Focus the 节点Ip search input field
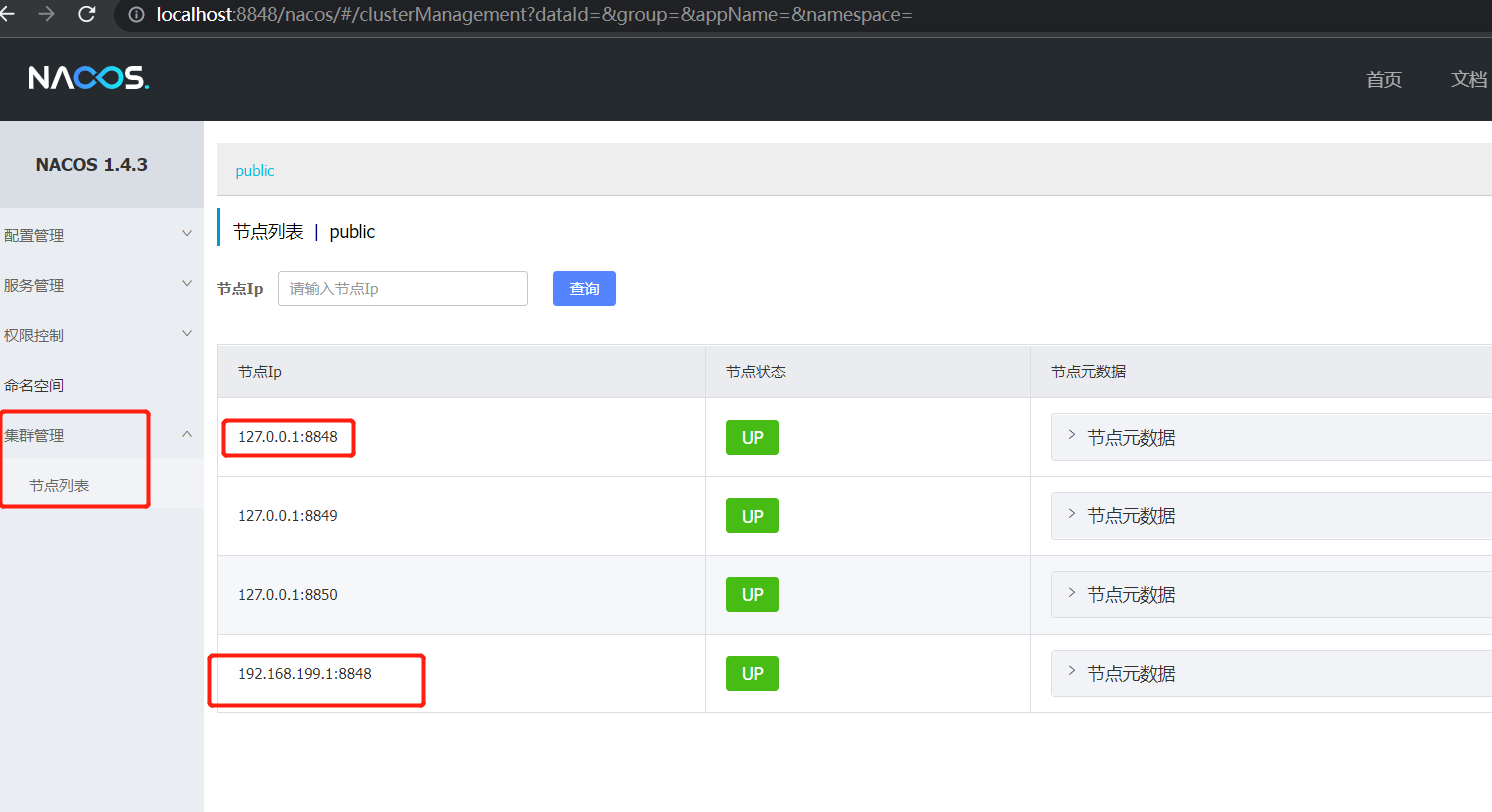Screen dimensions: 1492x812 coord(403,288)
